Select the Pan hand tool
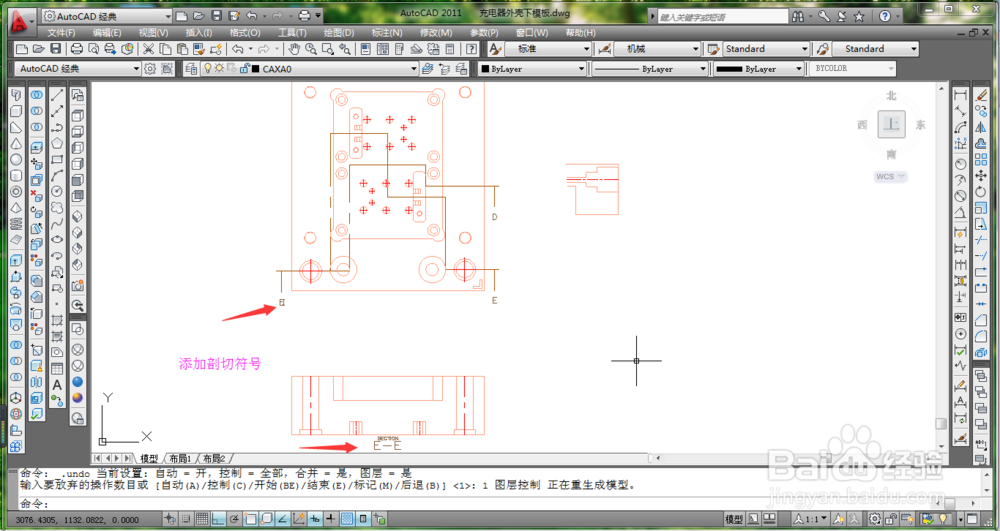 coord(294,49)
